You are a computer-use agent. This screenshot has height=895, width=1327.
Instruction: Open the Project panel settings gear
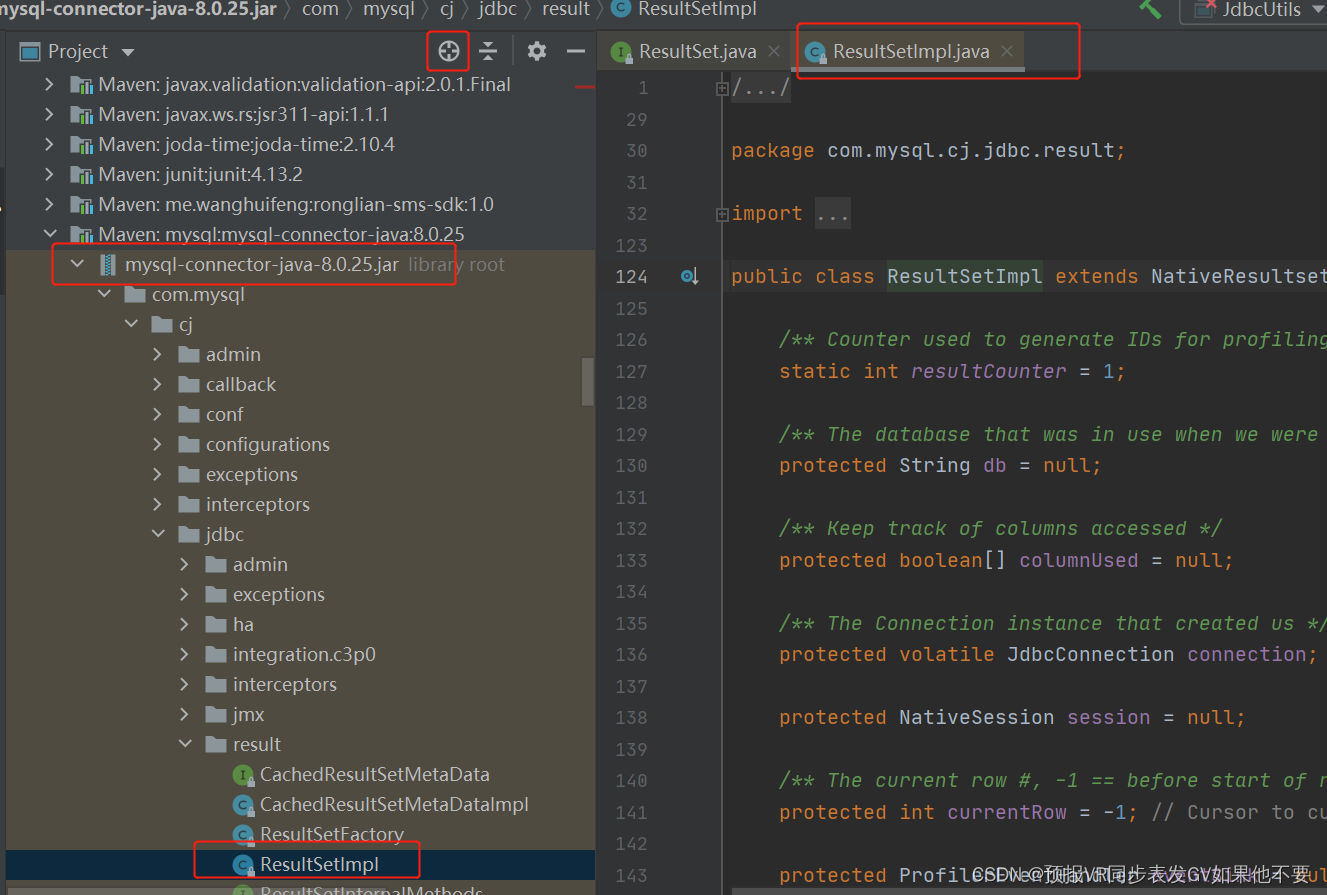[x=536, y=50]
